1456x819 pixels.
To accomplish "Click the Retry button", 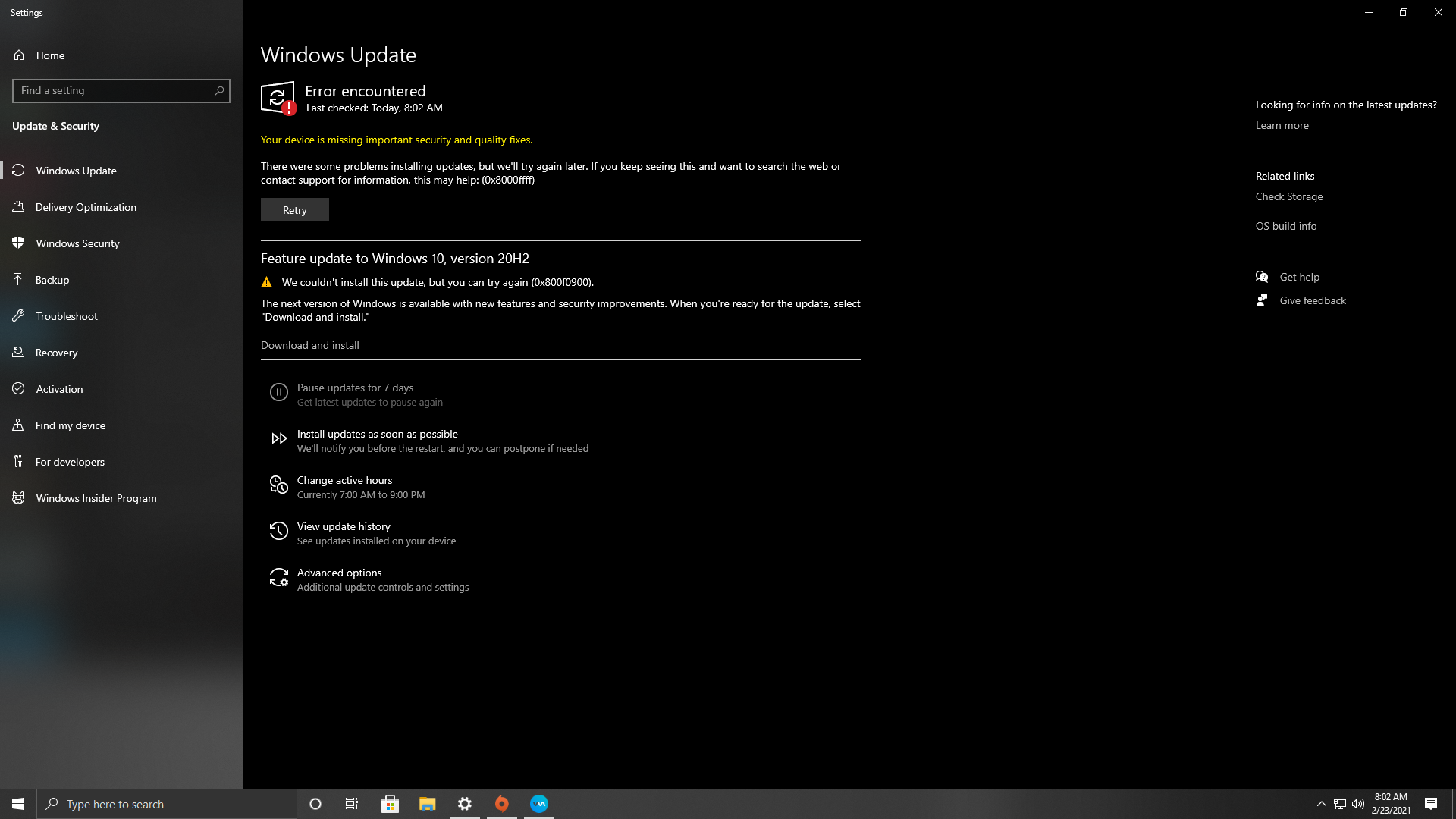I will 295,210.
